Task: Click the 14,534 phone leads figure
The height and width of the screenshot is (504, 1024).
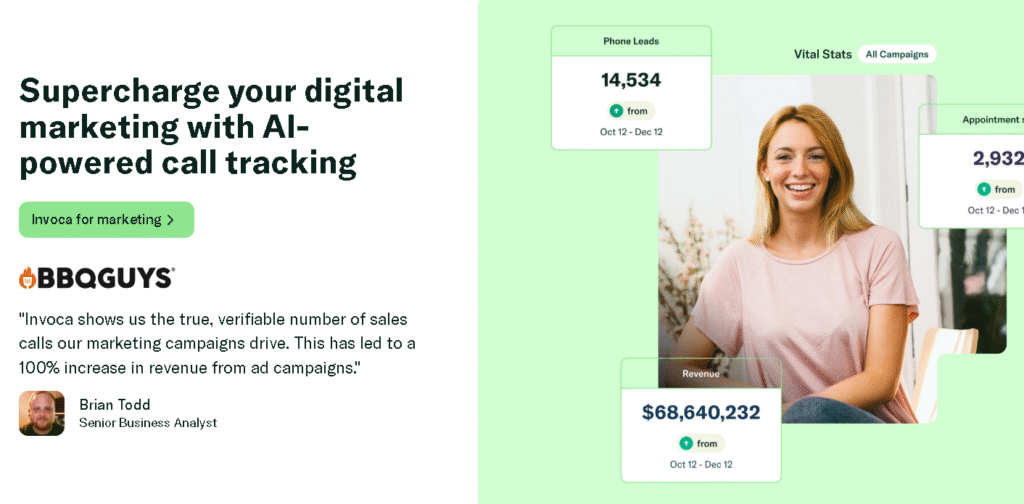Action: pyautogui.click(x=631, y=80)
